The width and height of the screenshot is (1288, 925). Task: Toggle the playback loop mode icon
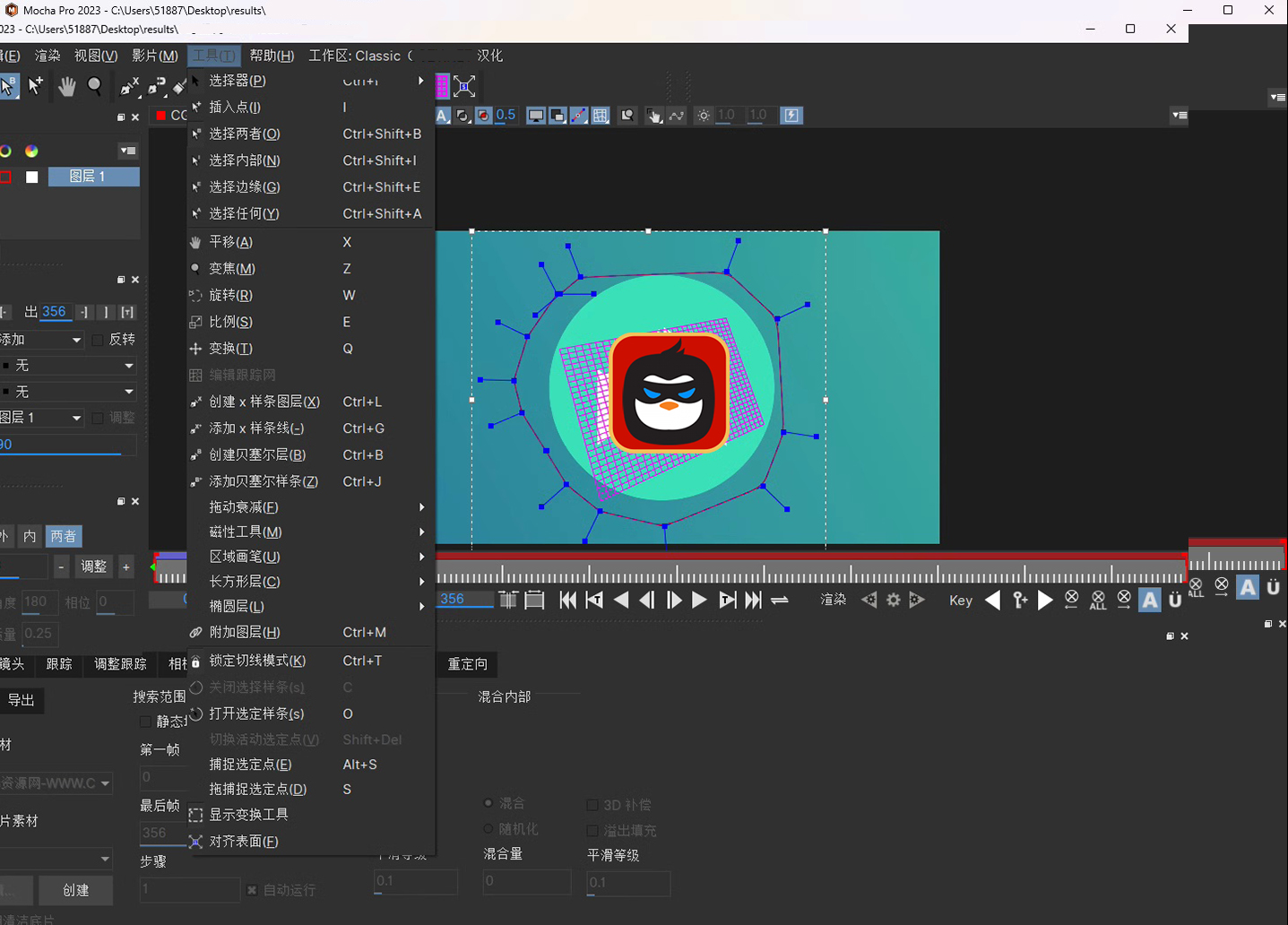pos(780,601)
